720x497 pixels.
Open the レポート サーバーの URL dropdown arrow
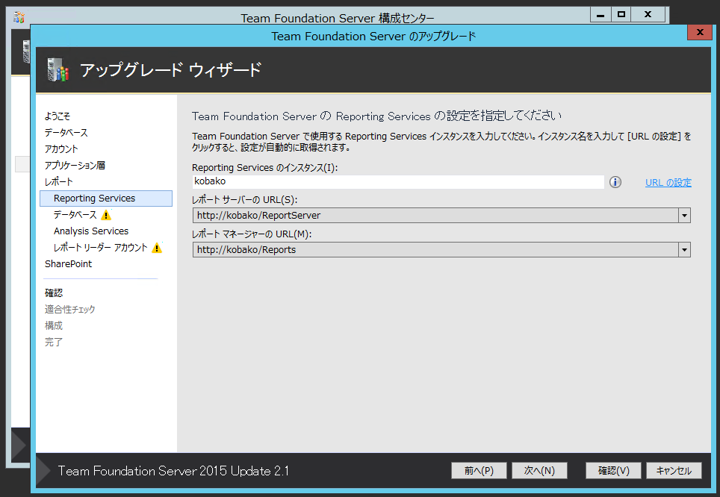click(x=684, y=215)
